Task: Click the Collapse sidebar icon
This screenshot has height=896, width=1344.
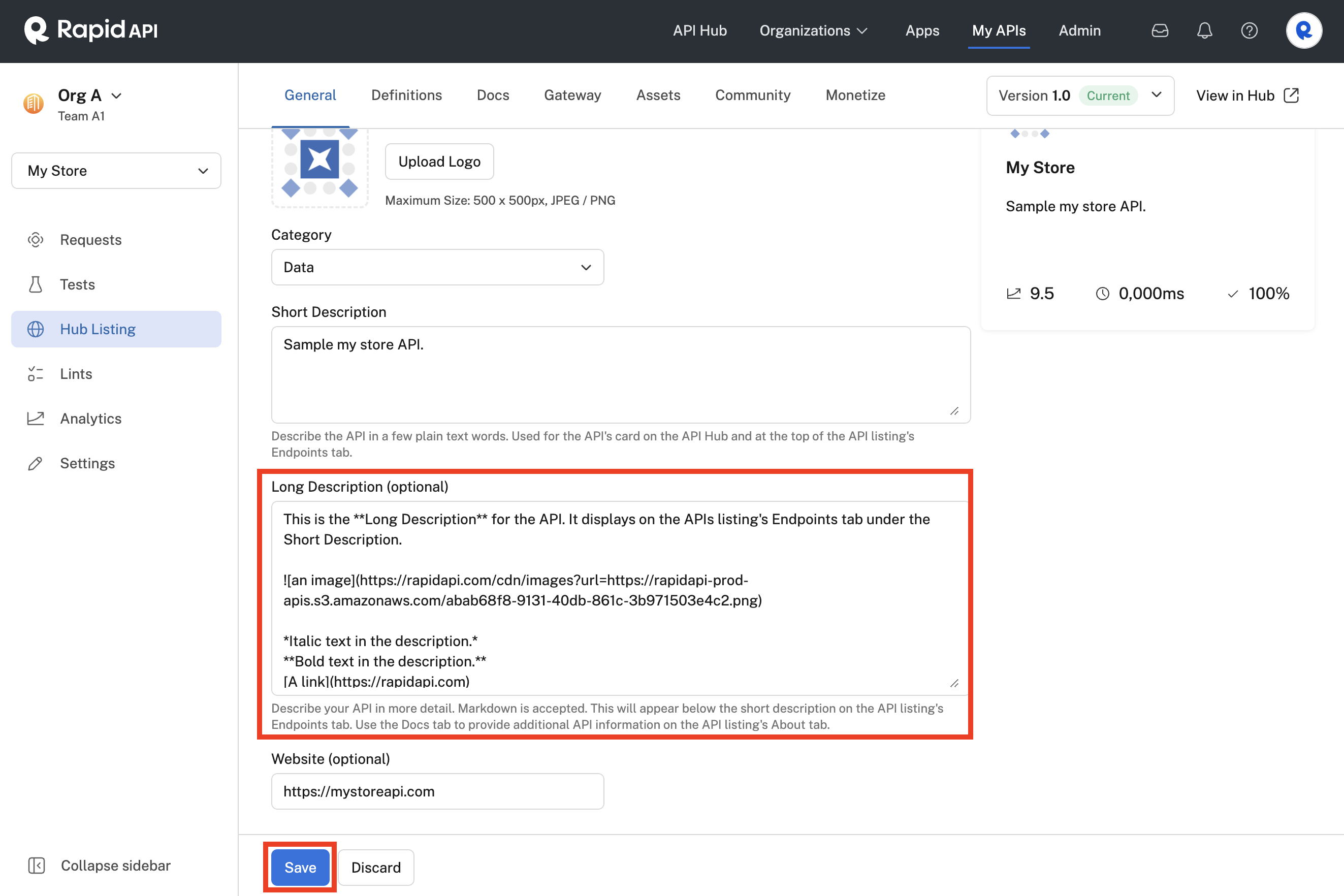Action: coord(36,865)
